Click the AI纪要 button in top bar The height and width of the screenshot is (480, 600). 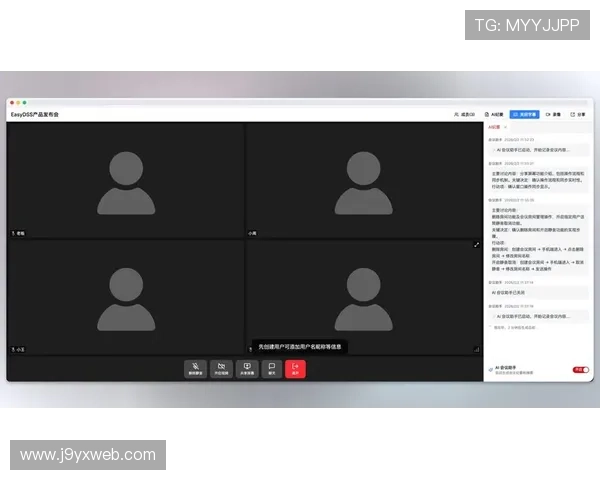tap(496, 115)
